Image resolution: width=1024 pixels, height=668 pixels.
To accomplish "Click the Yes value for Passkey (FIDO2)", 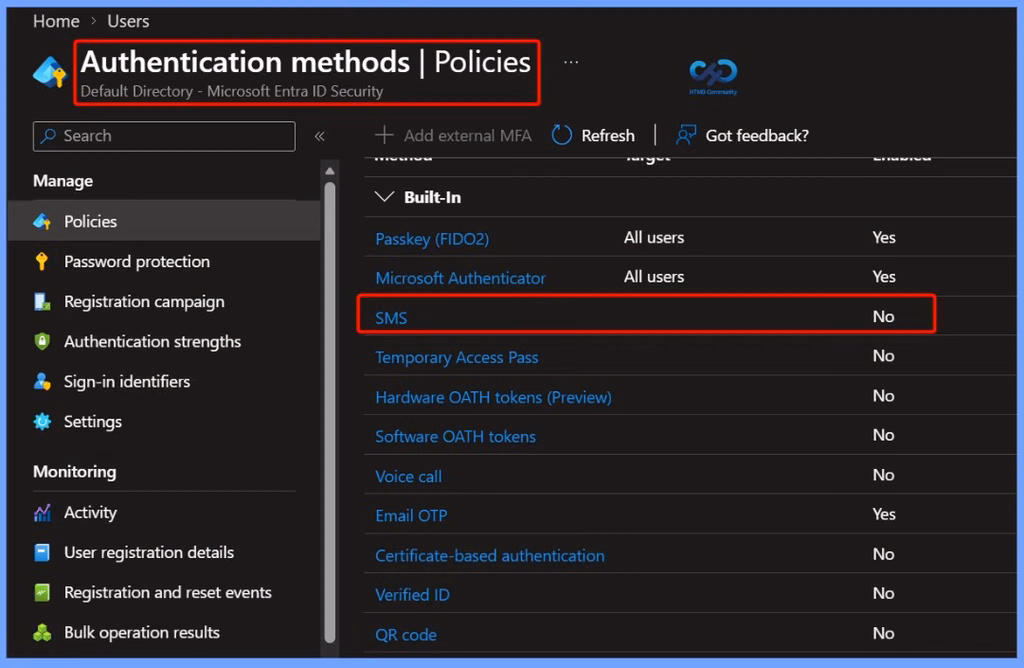I will tap(884, 238).
